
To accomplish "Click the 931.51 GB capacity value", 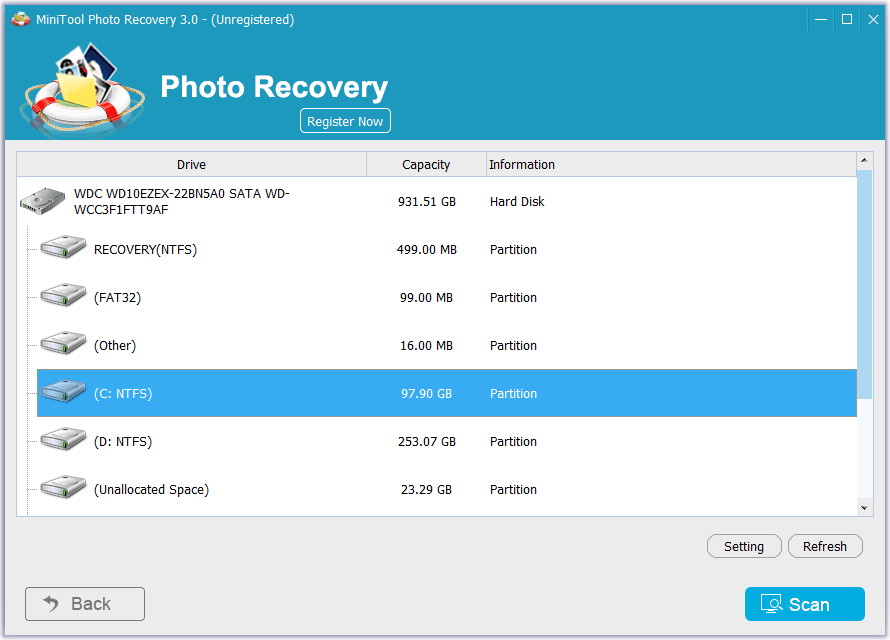I will pyautogui.click(x=427, y=201).
